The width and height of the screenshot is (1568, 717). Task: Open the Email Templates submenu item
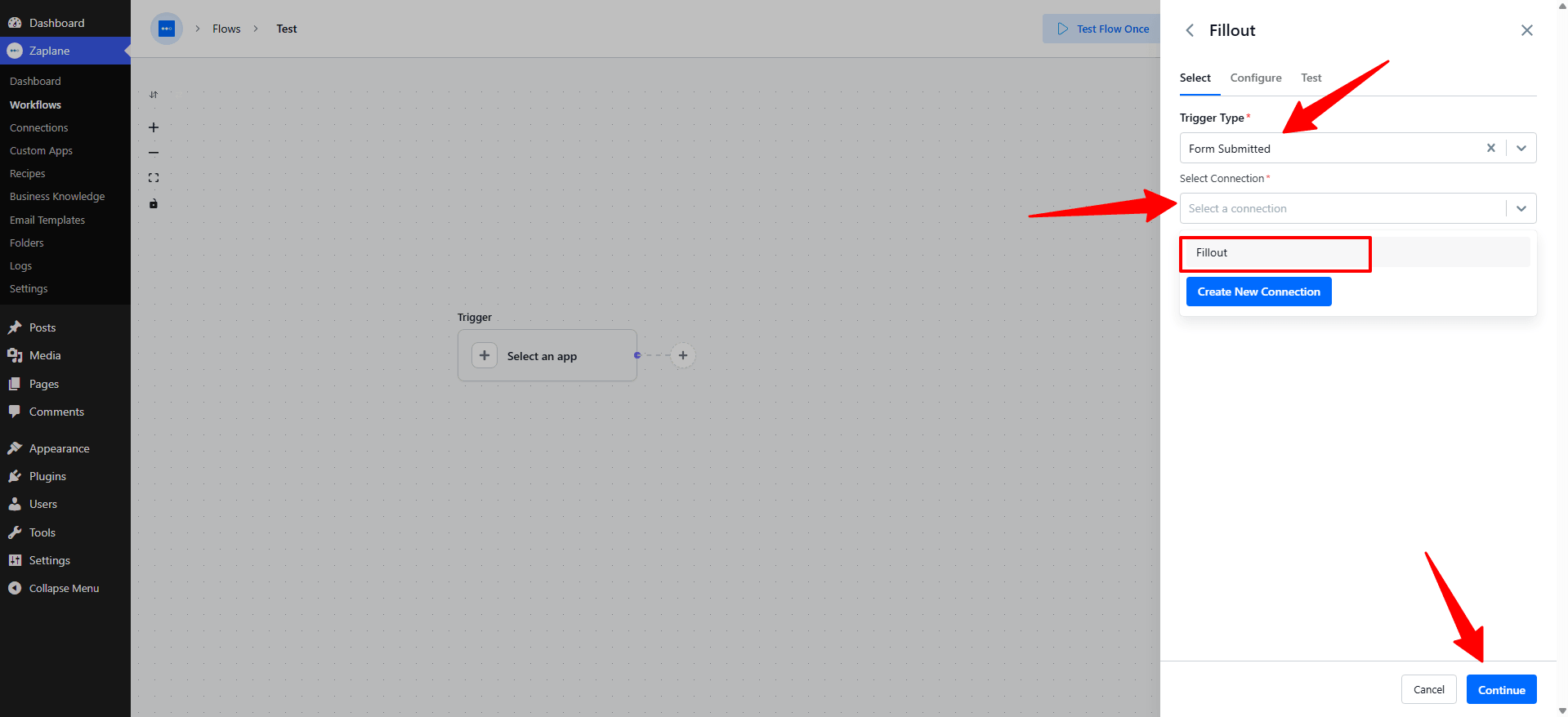point(47,220)
